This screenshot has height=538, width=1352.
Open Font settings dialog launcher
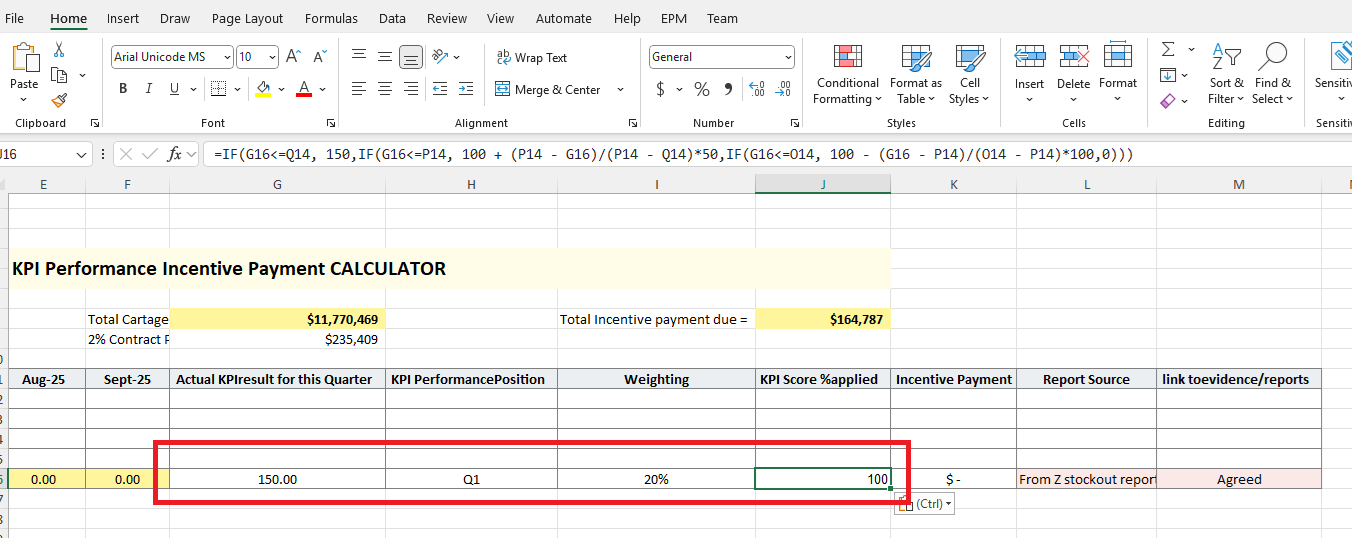330,123
